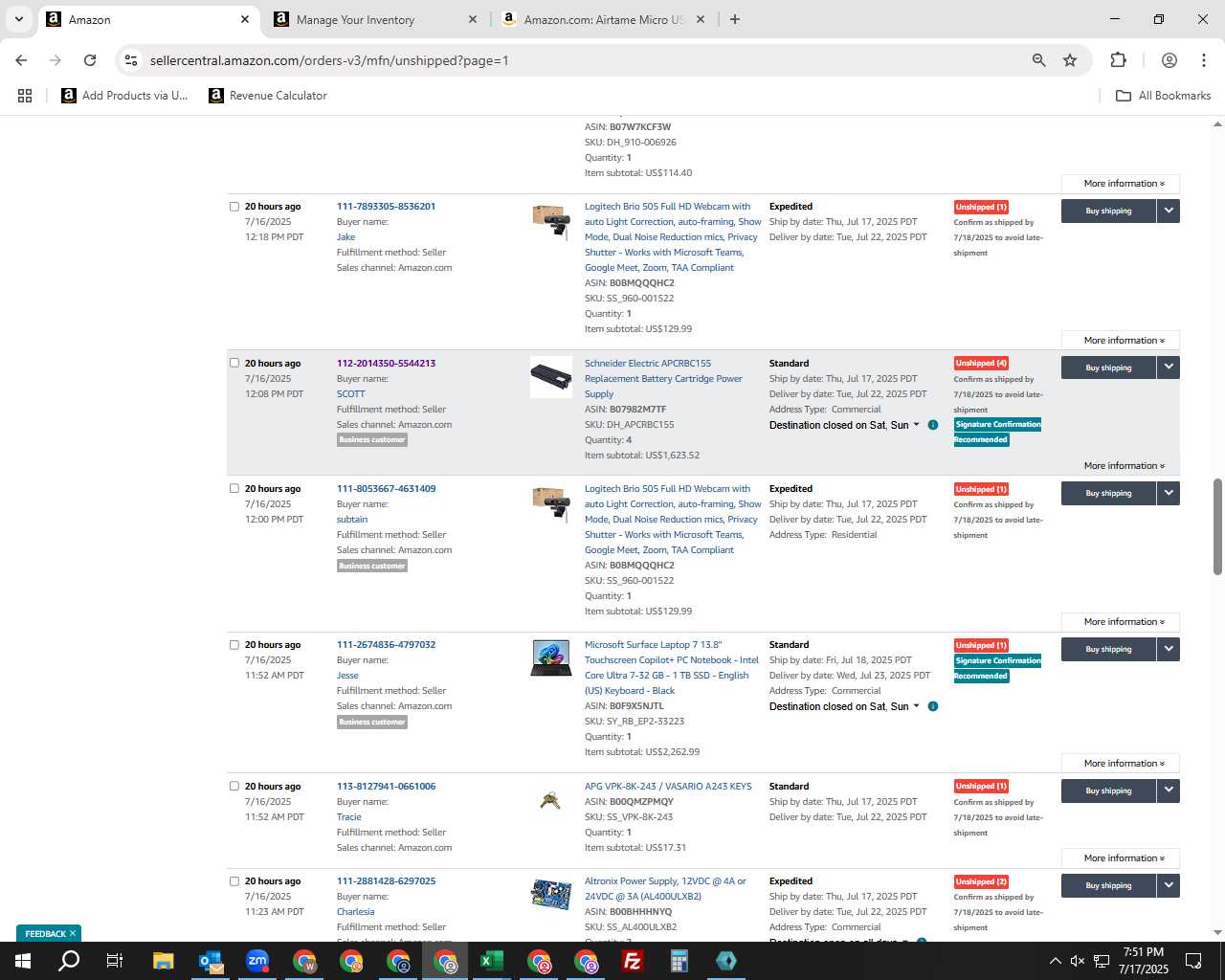Click the browser back arrow
The height and width of the screenshot is (980, 1225).
[21, 60]
